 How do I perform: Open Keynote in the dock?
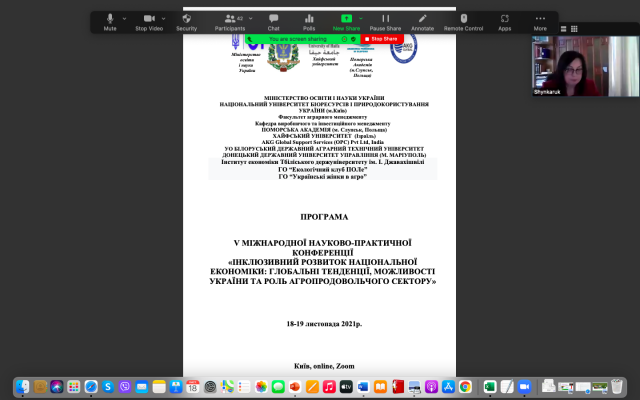tap(176, 387)
